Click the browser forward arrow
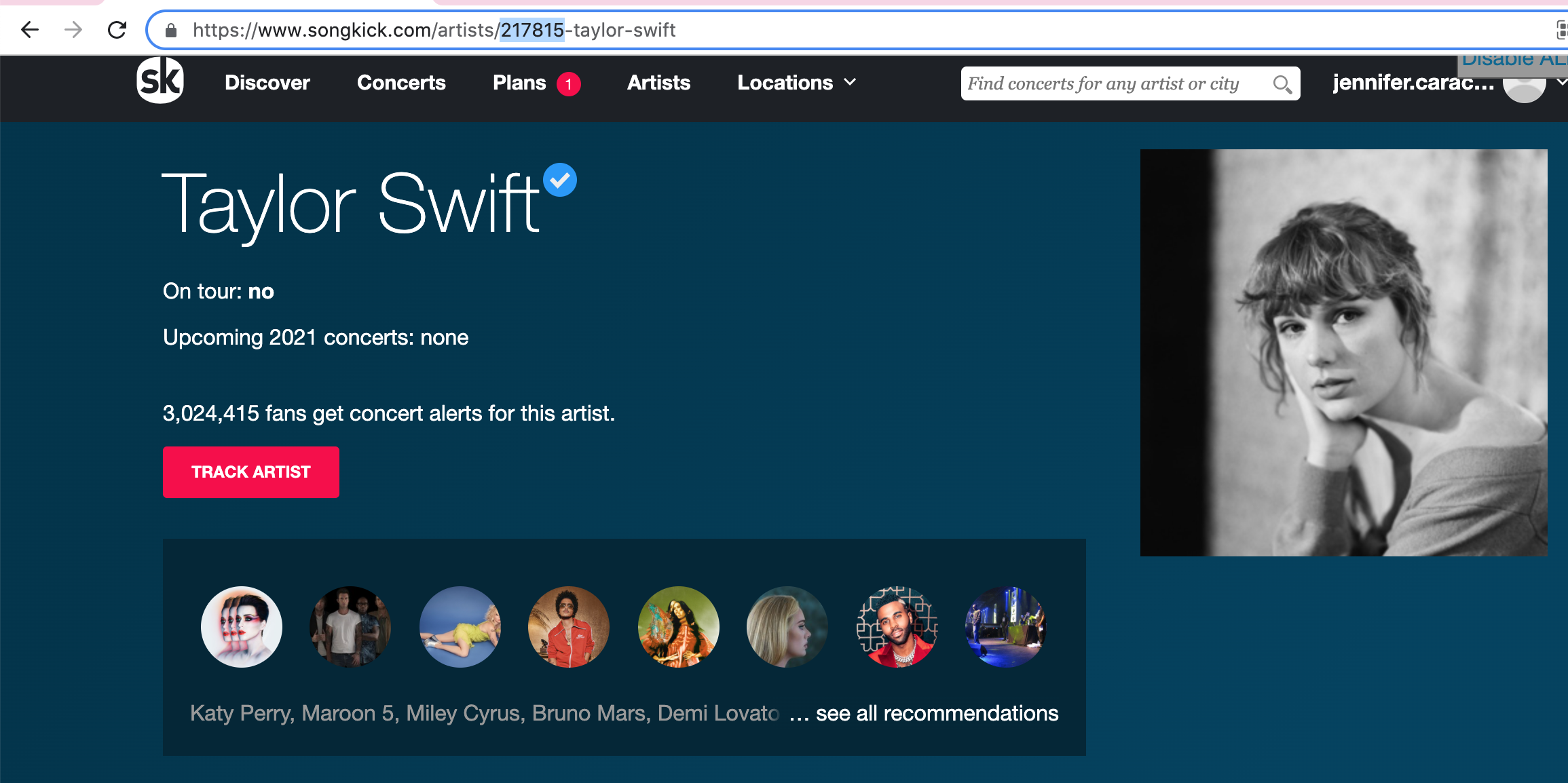 [x=73, y=30]
